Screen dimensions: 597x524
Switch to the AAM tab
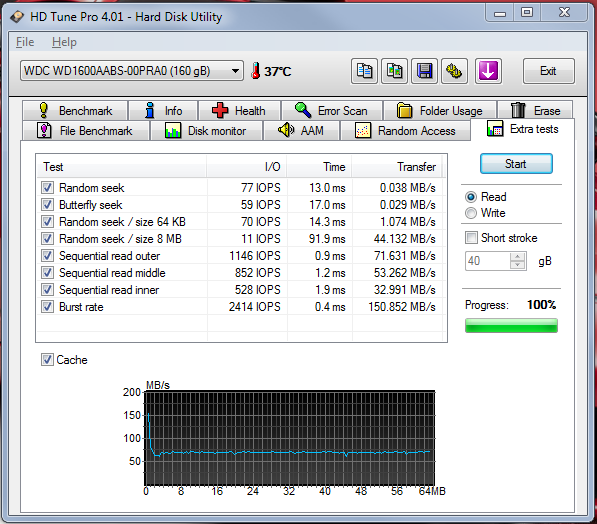click(x=301, y=131)
